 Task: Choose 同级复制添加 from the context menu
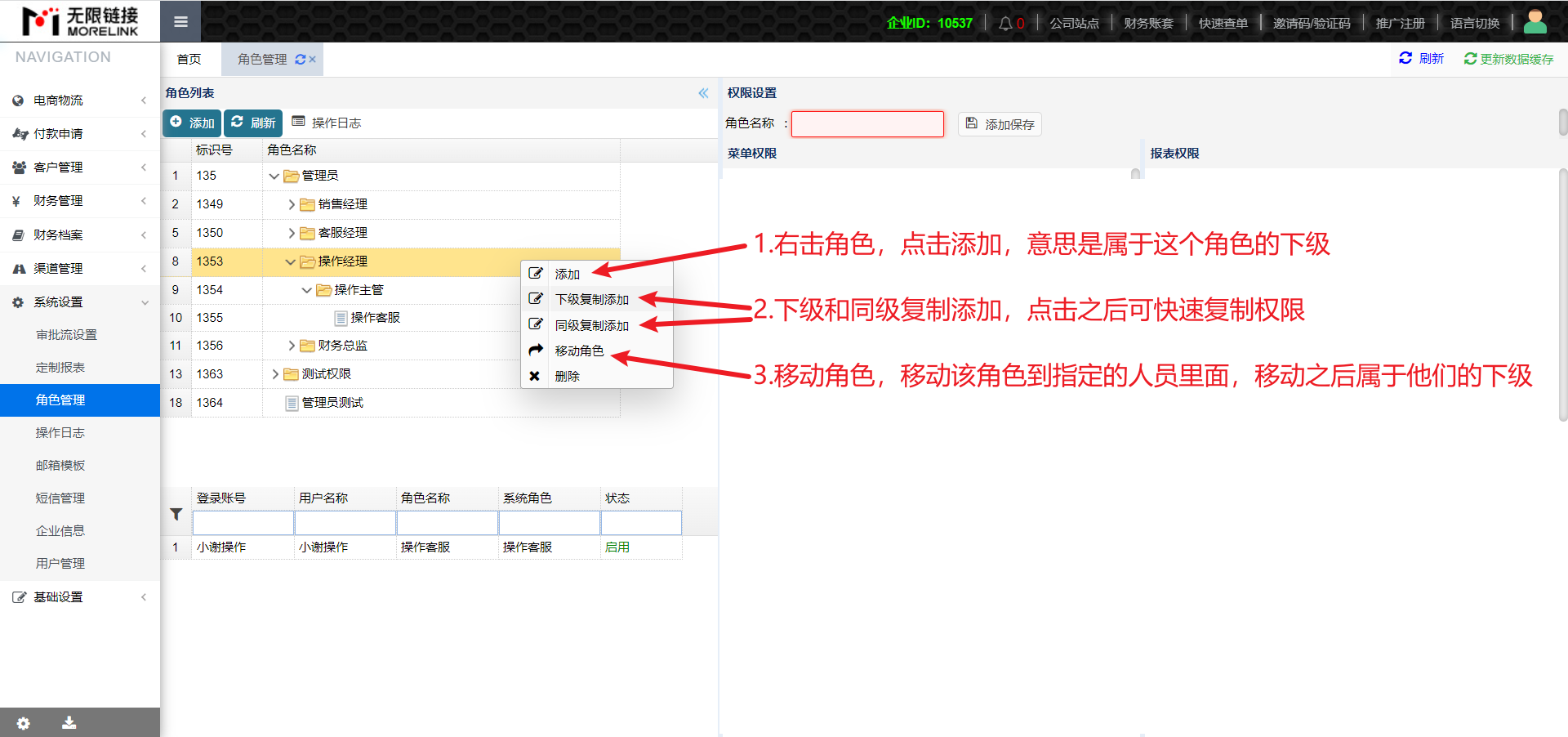point(597,325)
